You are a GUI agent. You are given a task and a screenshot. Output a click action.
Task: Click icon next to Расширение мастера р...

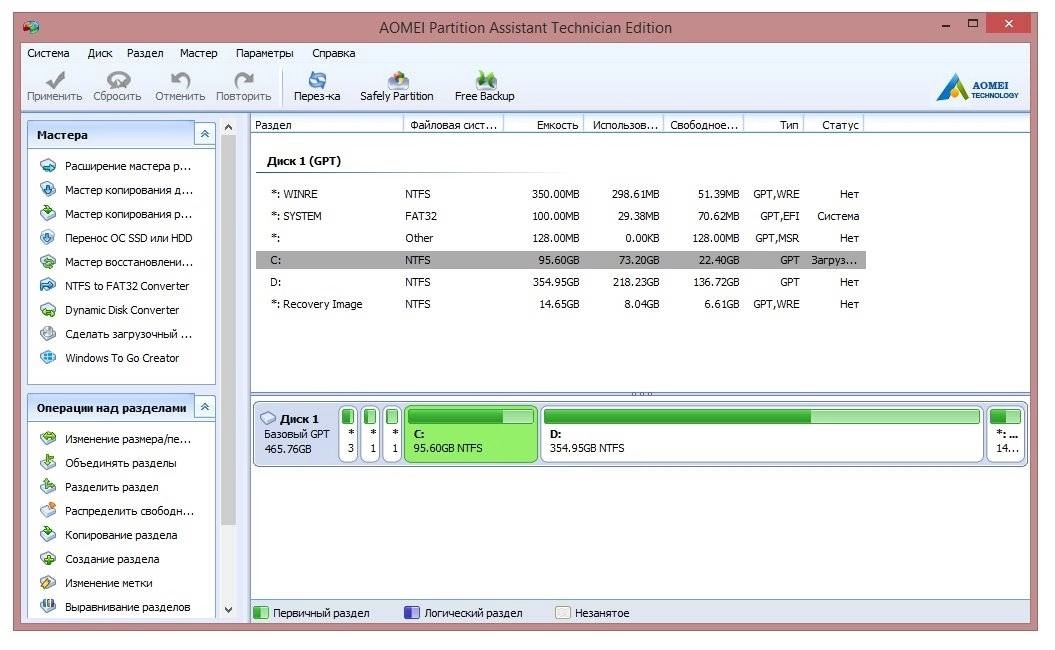[x=48, y=166]
